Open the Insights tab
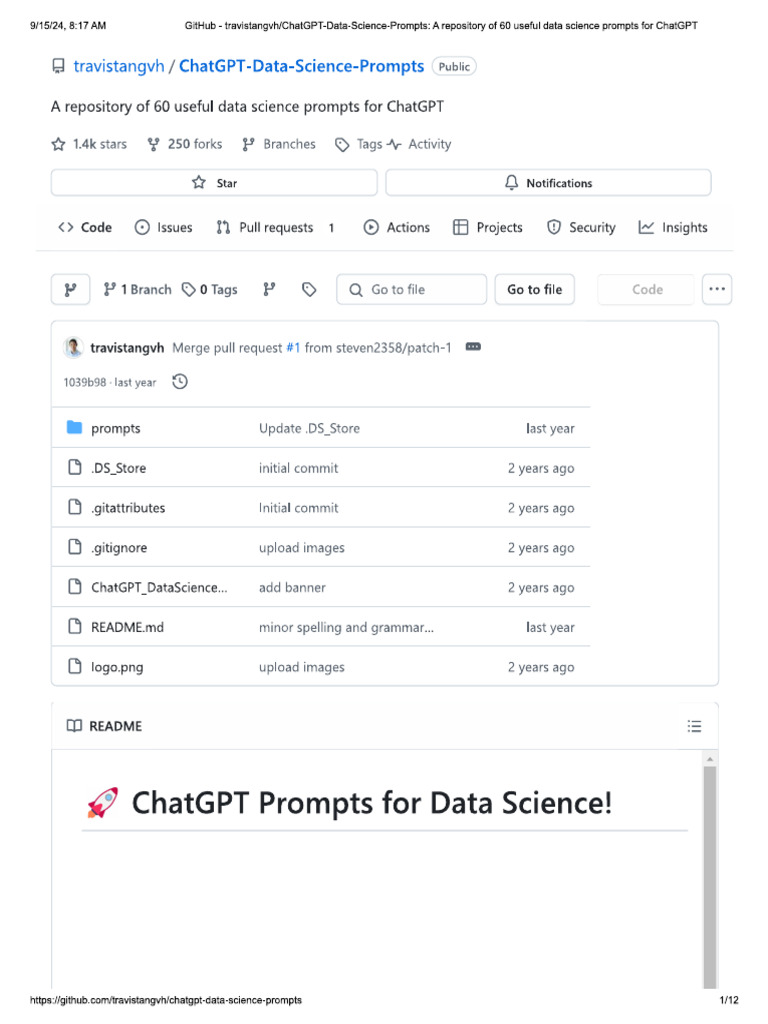Screen dimensions: 768x1024 pyautogui.click(x=673, y=227)
